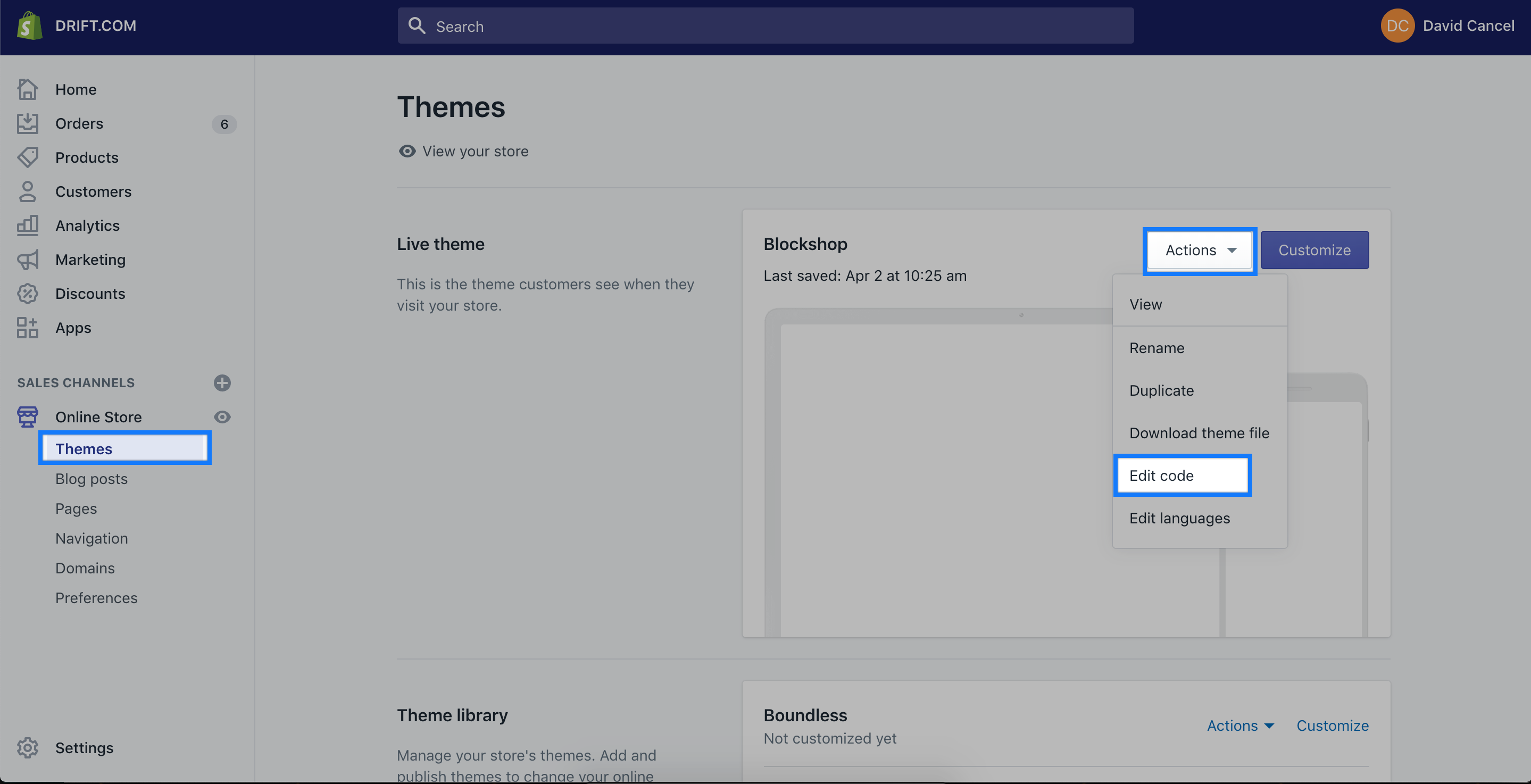Screen dimensions: 1531x784
Task: Click the Shopify bag logo
Action: point(29,26)
